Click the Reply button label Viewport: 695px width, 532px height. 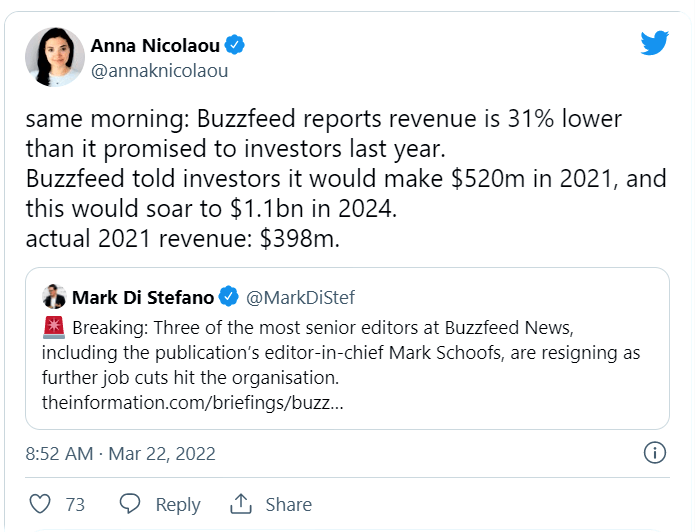pos(178,505)
